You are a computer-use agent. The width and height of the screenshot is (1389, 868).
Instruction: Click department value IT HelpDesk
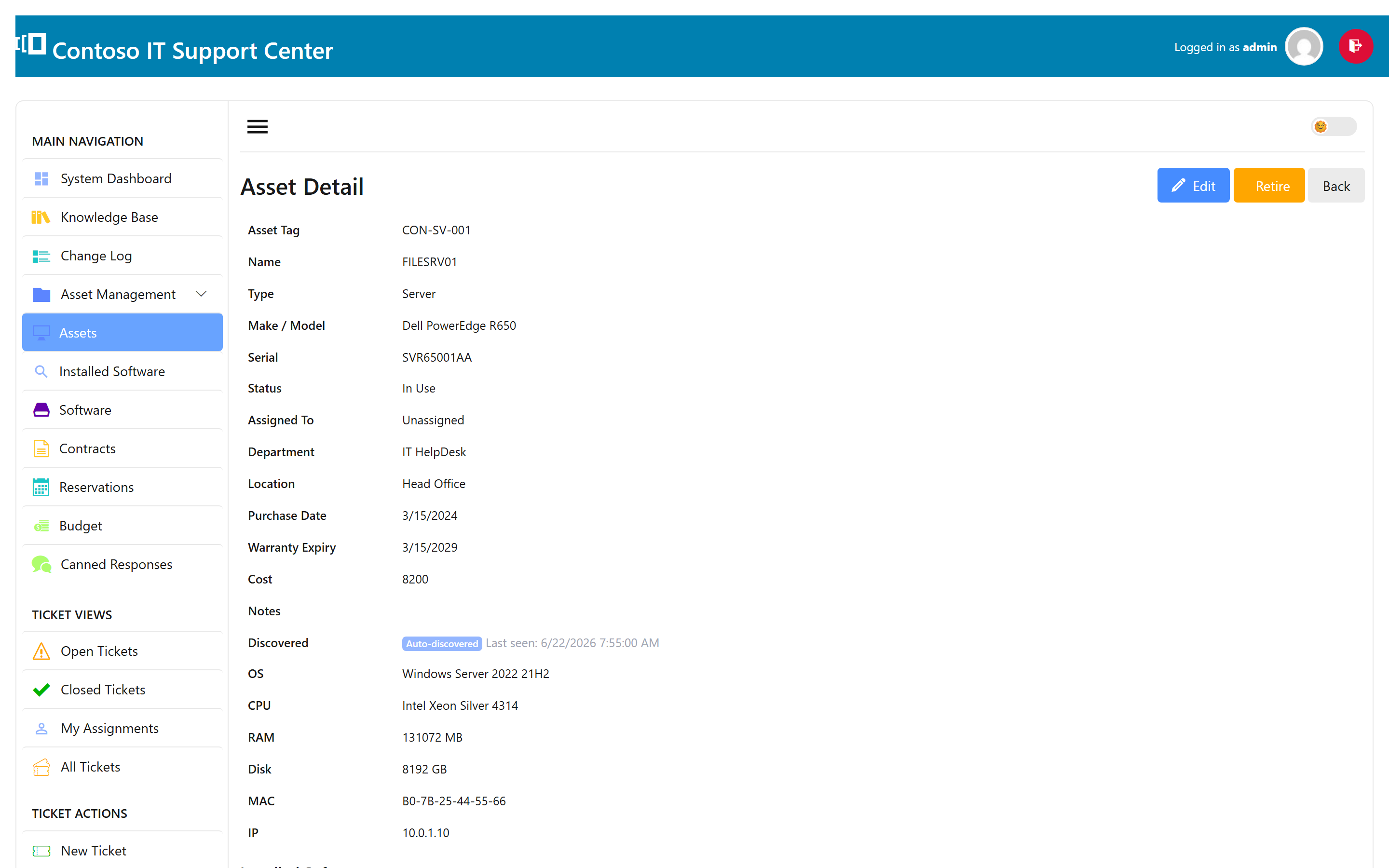point(434,452)
